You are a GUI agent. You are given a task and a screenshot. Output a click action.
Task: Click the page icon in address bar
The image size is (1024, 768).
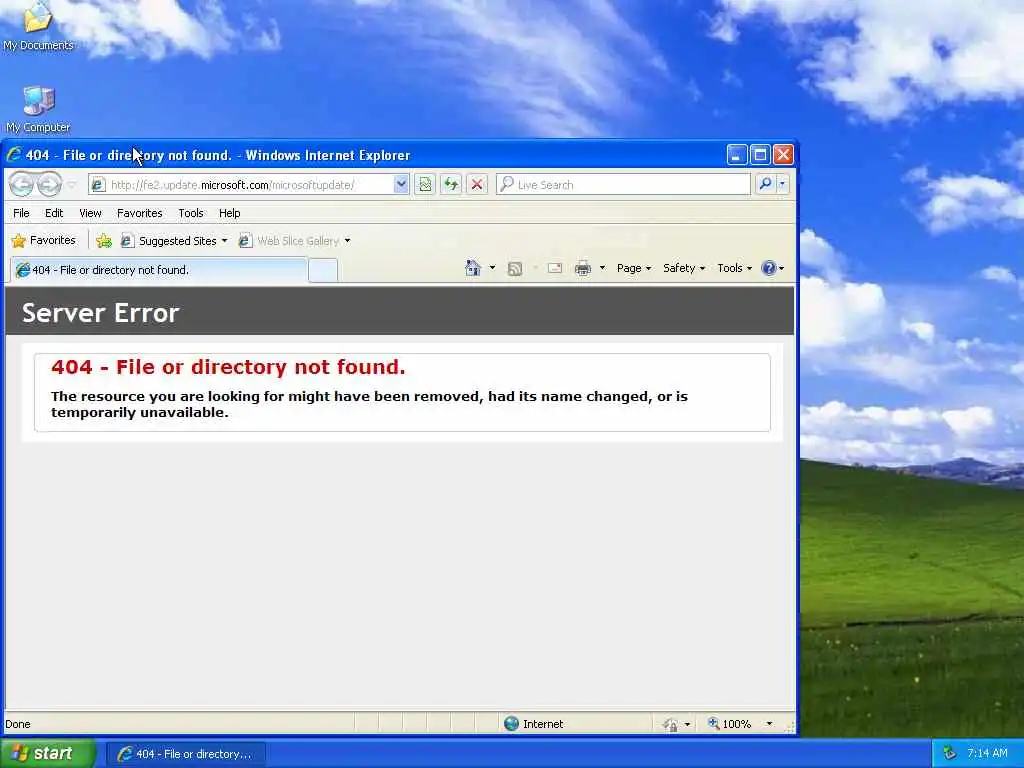tap(97, 185)
